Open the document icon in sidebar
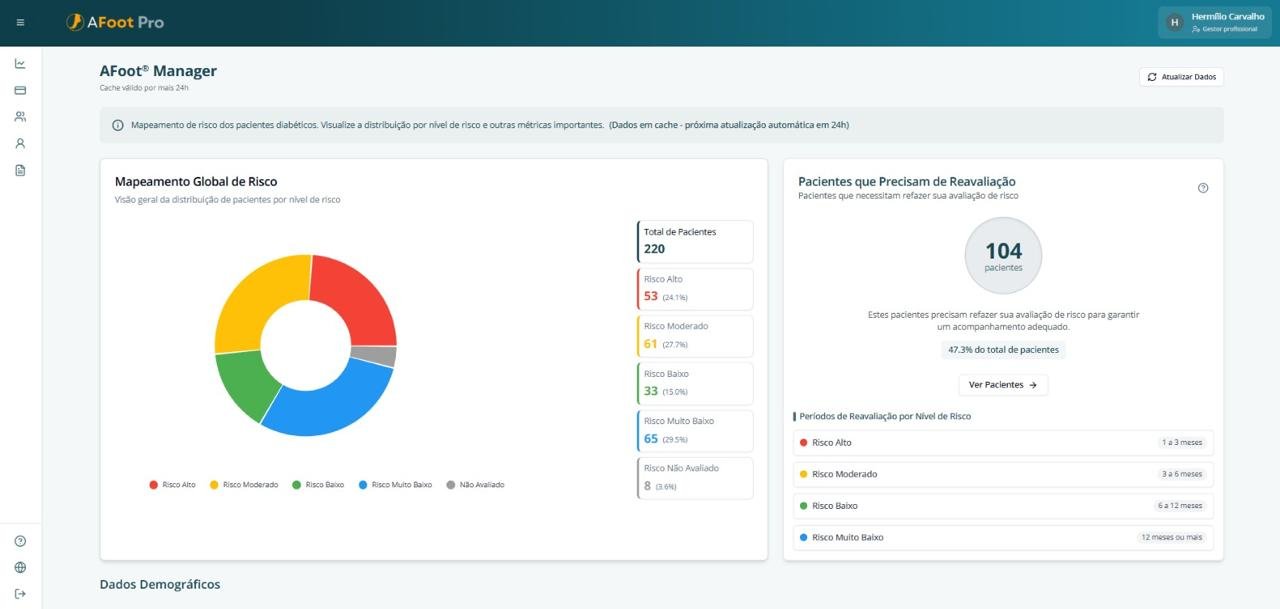The image size is (1280, 609). click(20, 170)
